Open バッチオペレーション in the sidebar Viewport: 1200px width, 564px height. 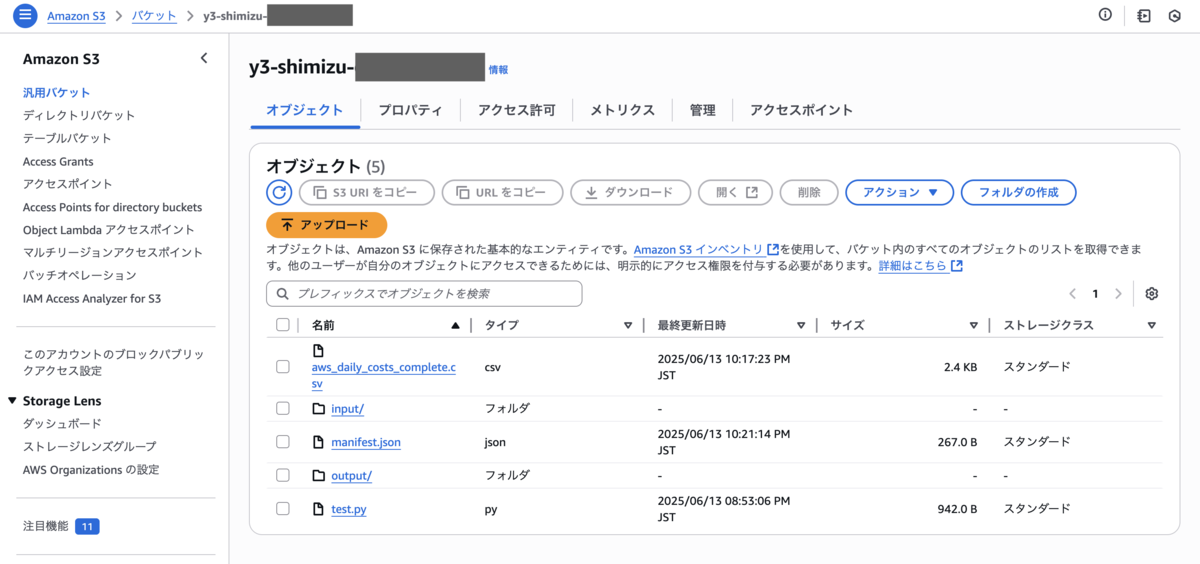click(80, 275)
